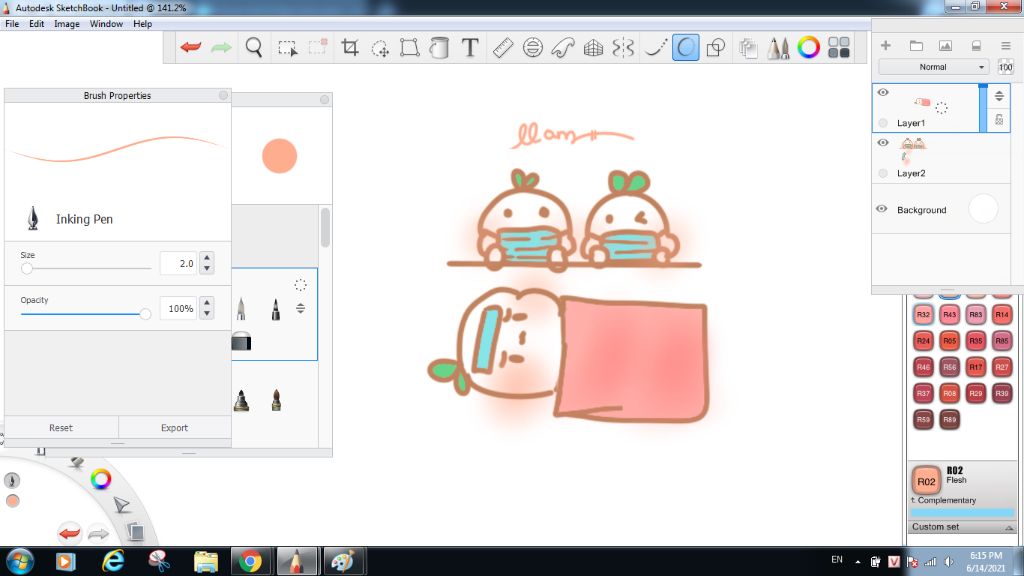
Task: Open the Copic Library grid icon
Action: pyautogui.click(x=839, y=47)
